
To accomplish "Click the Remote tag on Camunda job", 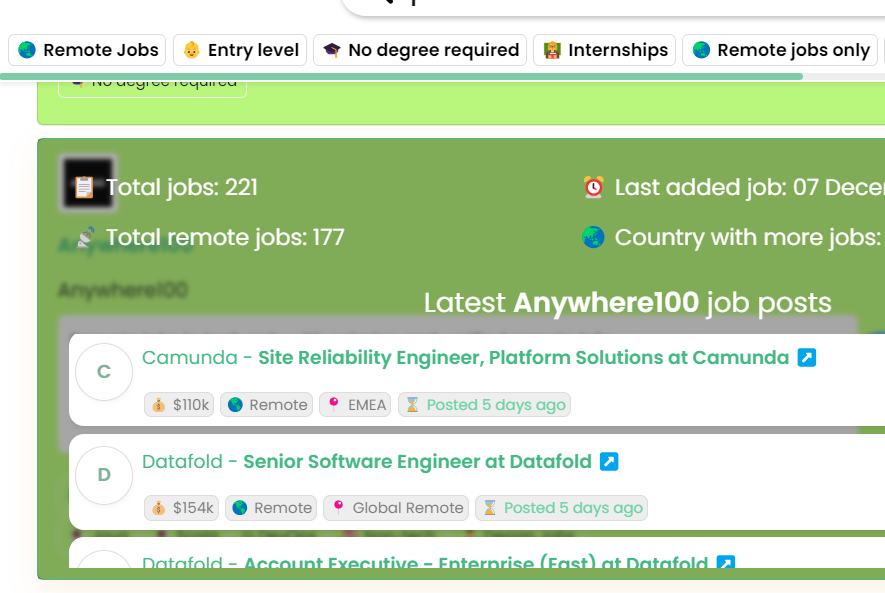I will coord(266,405).
